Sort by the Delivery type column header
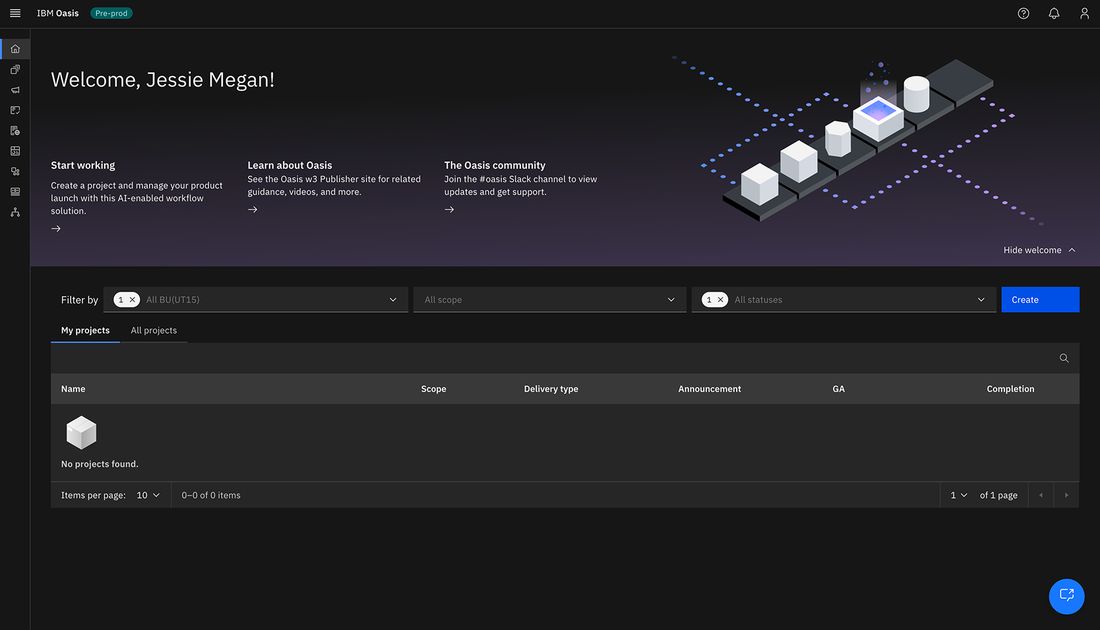The height and width of the screenshot is (630, 1100). 551,389
